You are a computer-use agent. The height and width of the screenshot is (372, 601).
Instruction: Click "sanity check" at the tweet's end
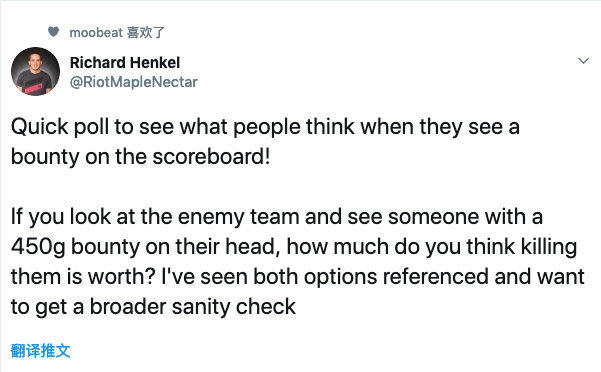[234, 306]
